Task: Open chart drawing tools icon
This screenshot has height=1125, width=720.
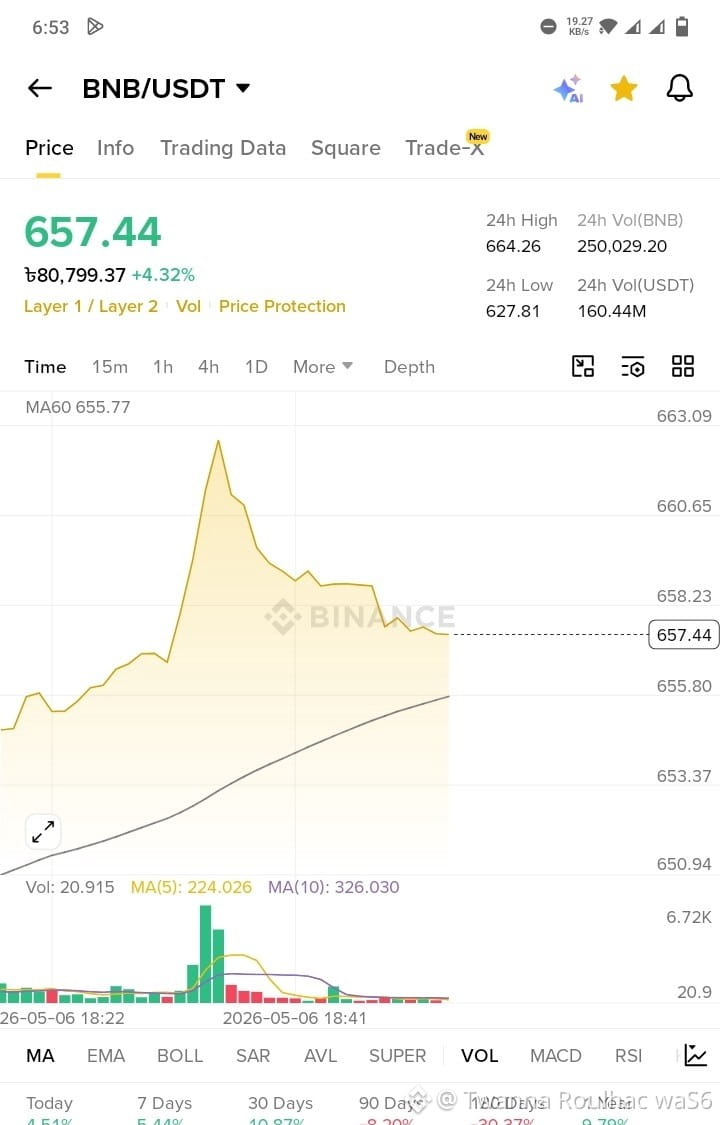Action: (x=582, y=367)
